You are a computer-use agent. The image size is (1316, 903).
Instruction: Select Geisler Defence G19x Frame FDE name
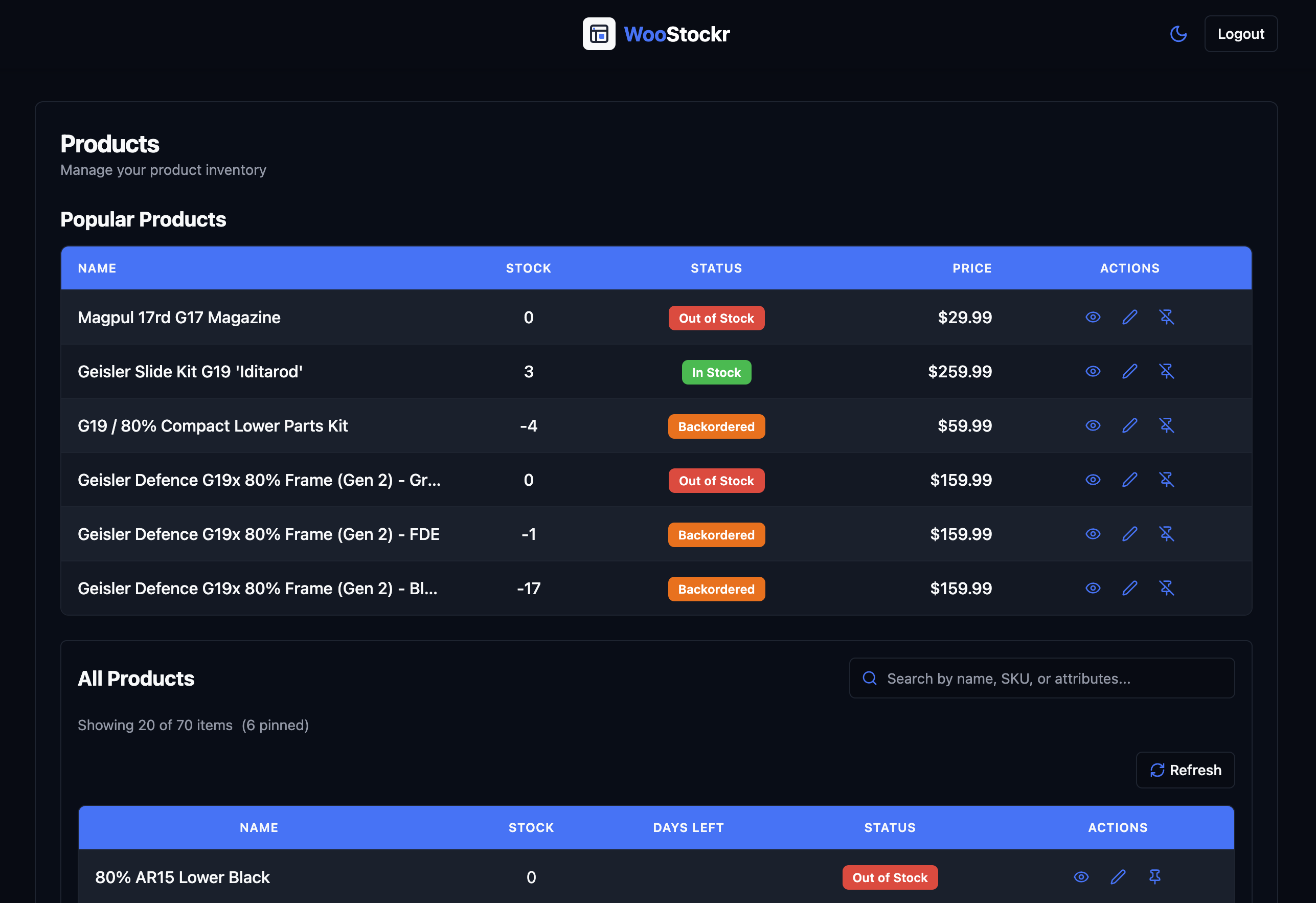[258, 534]
